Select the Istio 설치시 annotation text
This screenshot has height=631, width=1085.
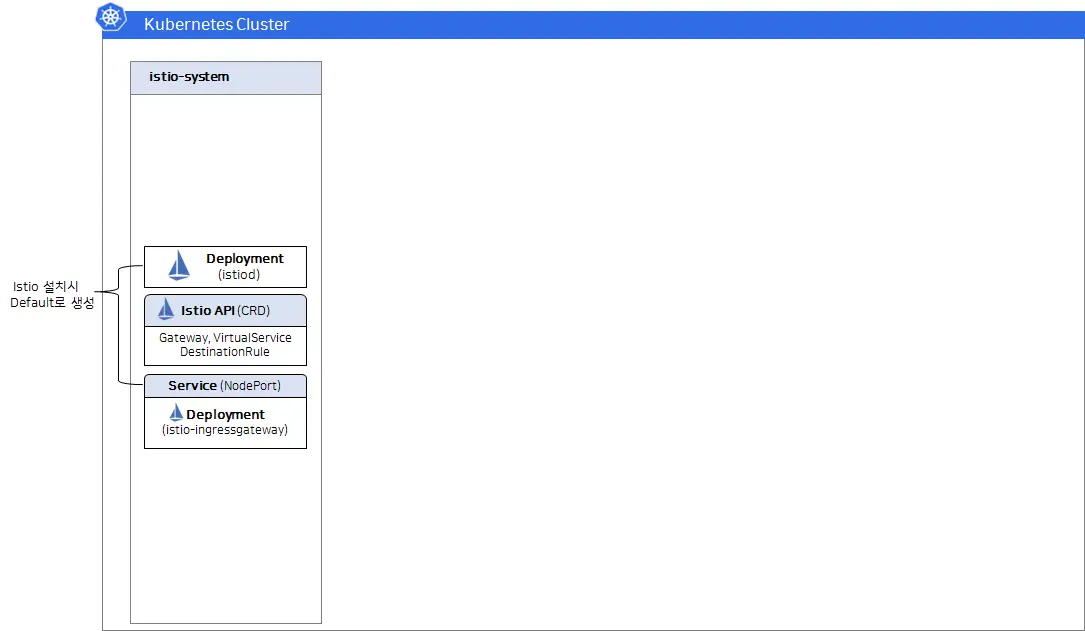[x=52, y=287]
